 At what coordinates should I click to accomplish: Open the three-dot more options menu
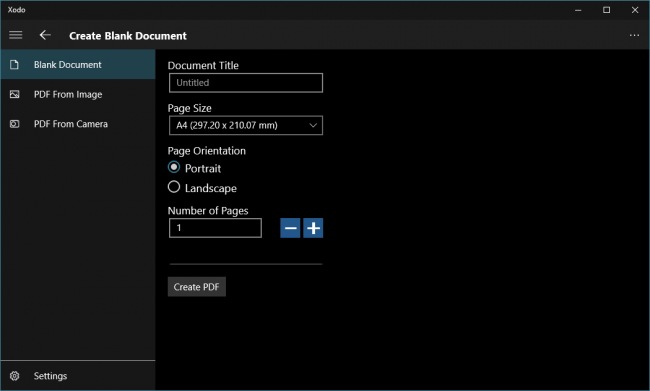634,35
